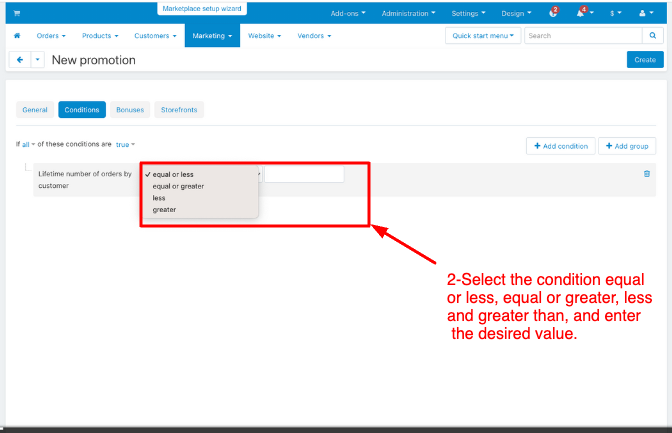Choose 'equal or greater' from the list
Viewport: 672px width, 433px height.
point(178,186)
